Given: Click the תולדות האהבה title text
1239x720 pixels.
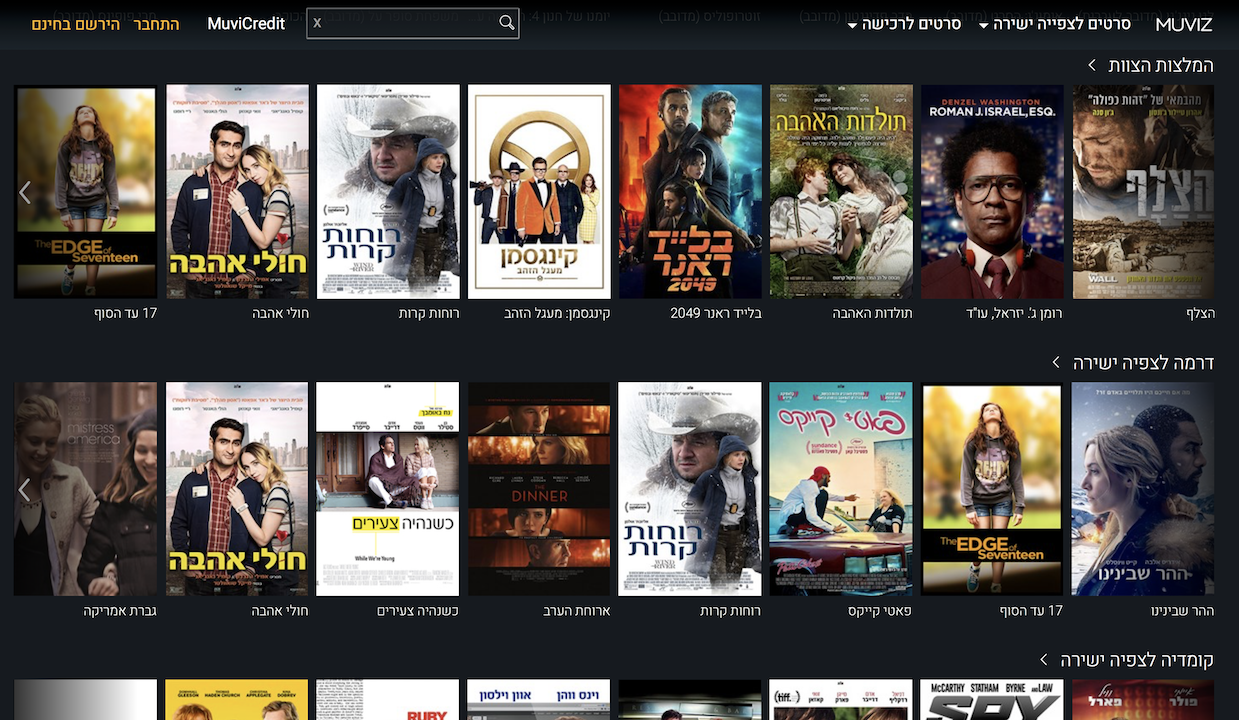Looking at the screenshot, I should click(872, 313).
